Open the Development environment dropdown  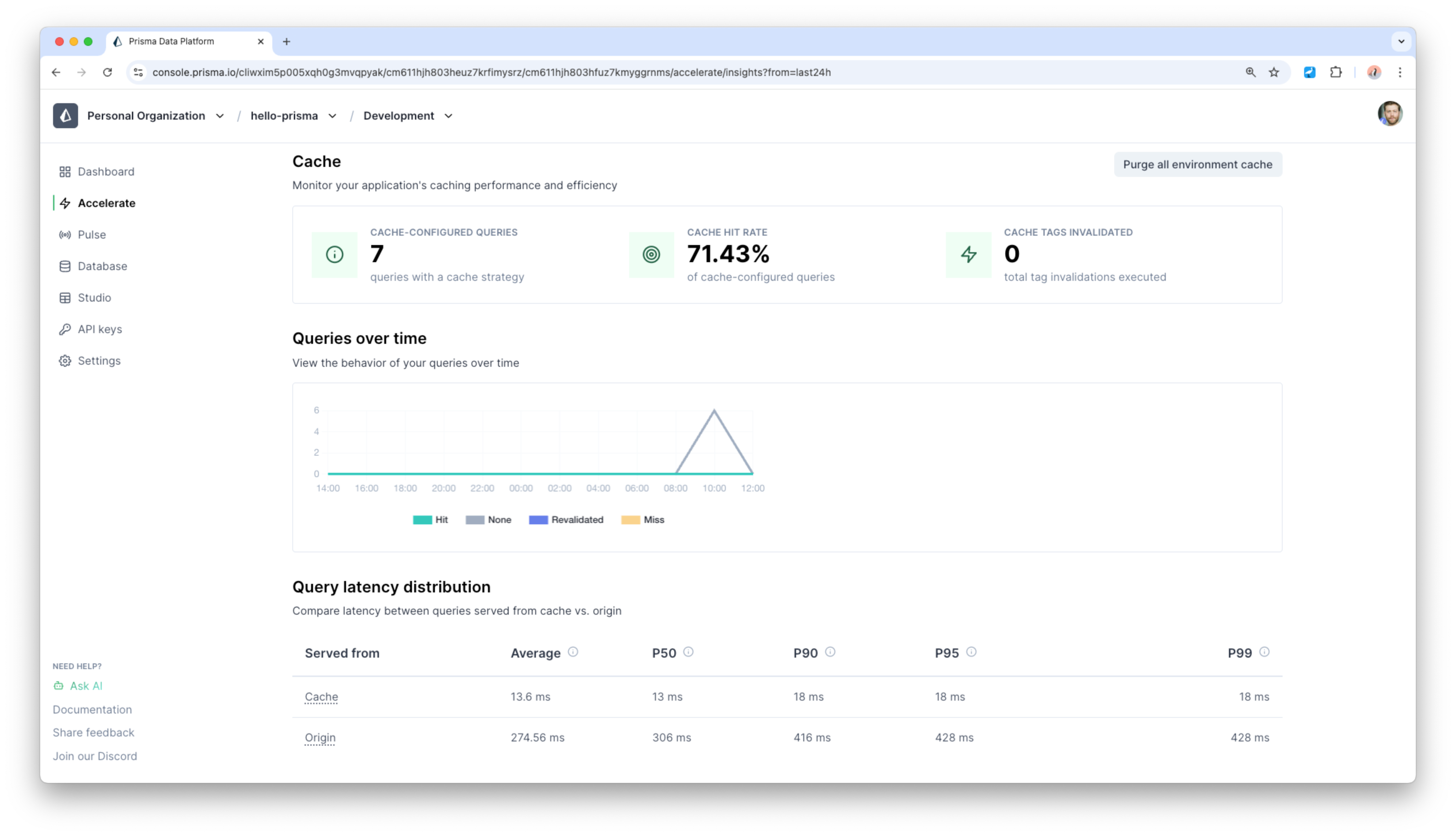tap(449, 116)
